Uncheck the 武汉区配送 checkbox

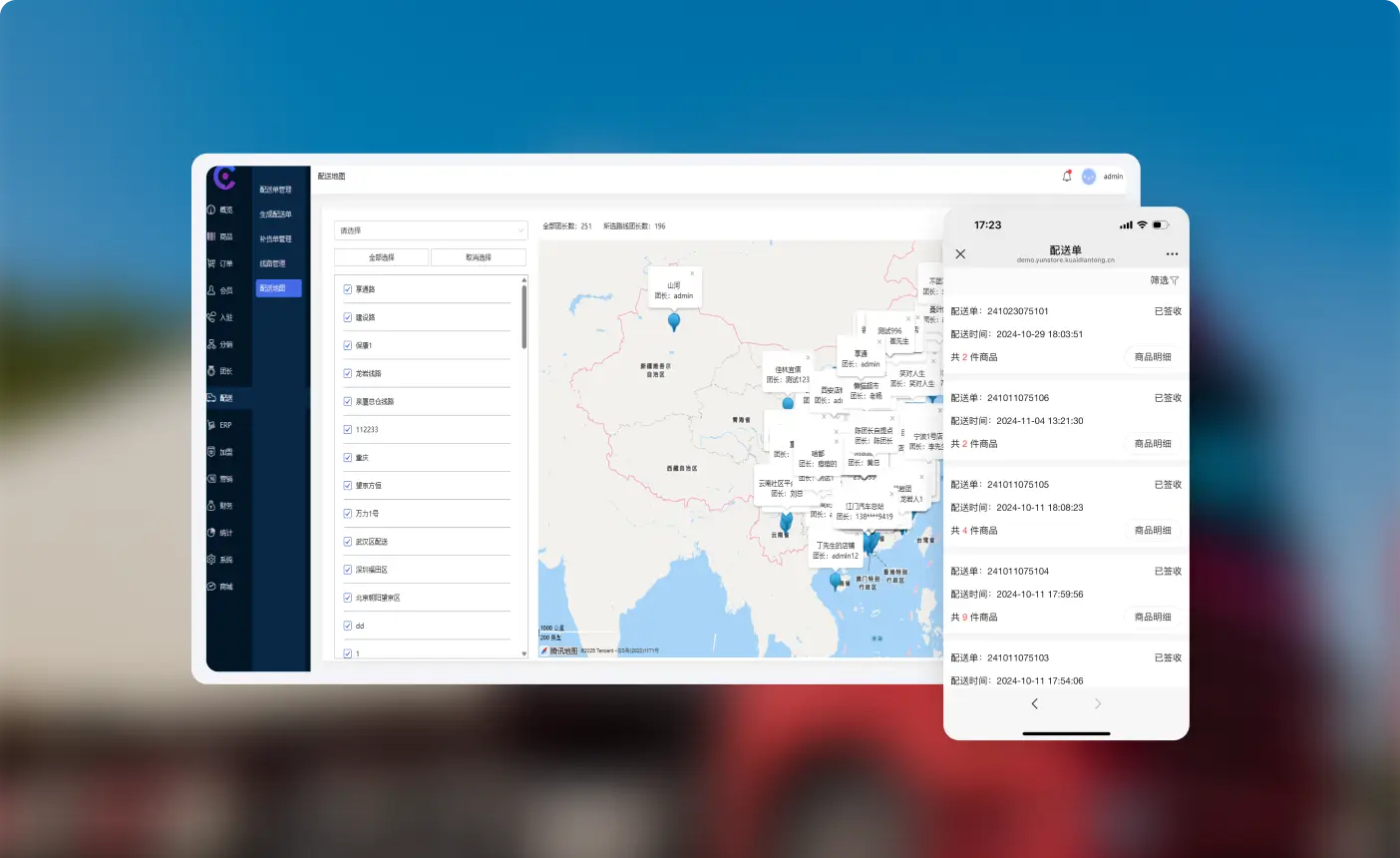coord(348,542)
